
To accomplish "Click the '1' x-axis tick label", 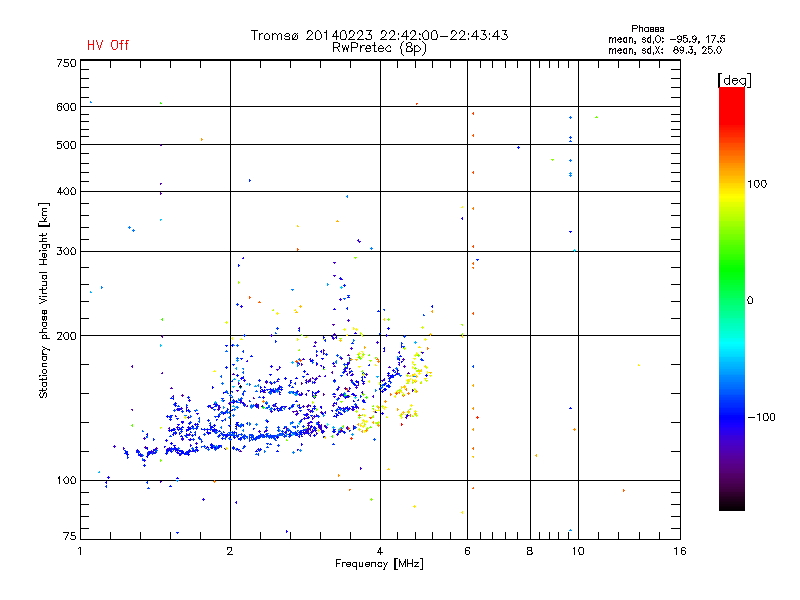I will tap(80, 551).
